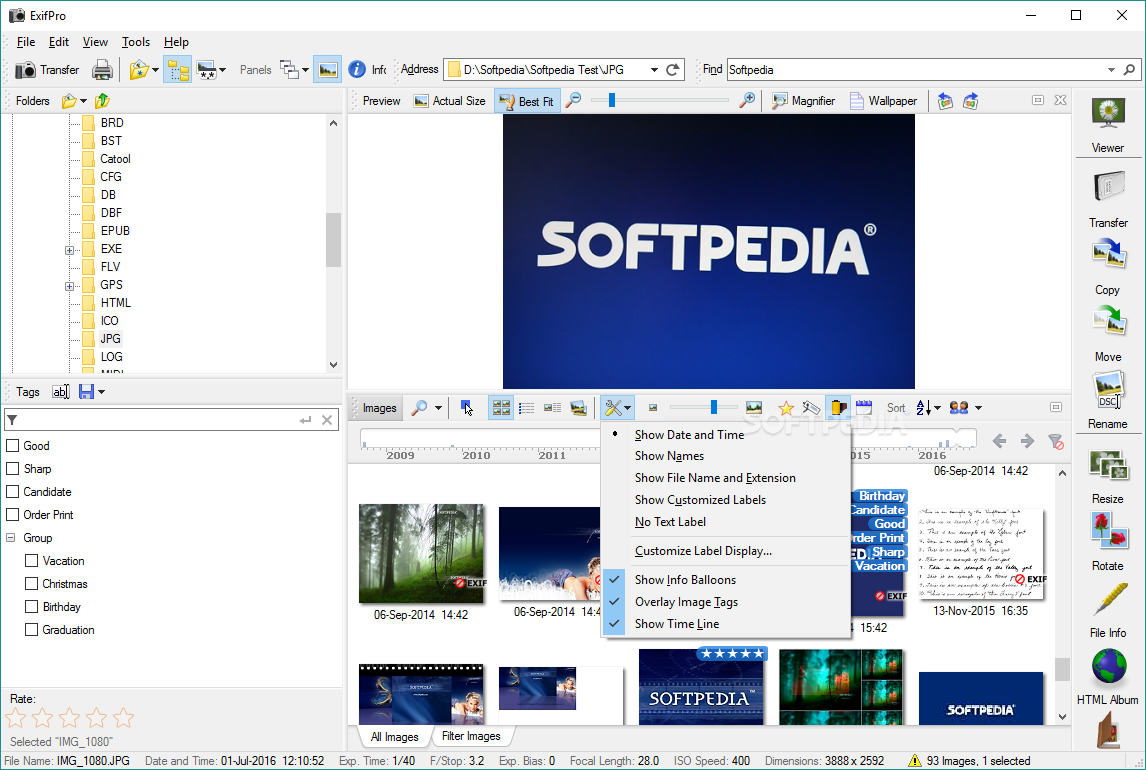Go up one folder level
Image resolution: width=1146 pixels, height=770 pixels.
102,101
